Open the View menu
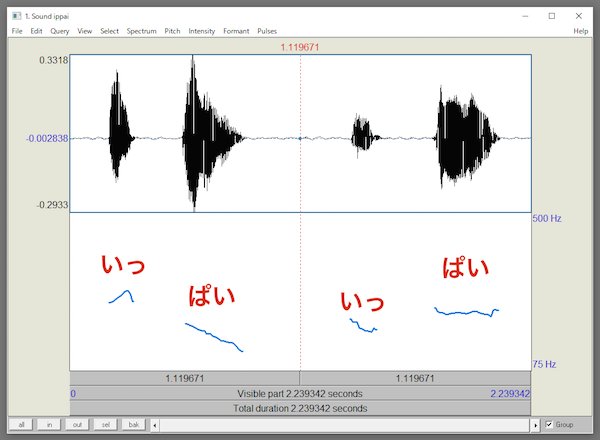The width and height of the screenshot is (600, 440). pos(85,31)
